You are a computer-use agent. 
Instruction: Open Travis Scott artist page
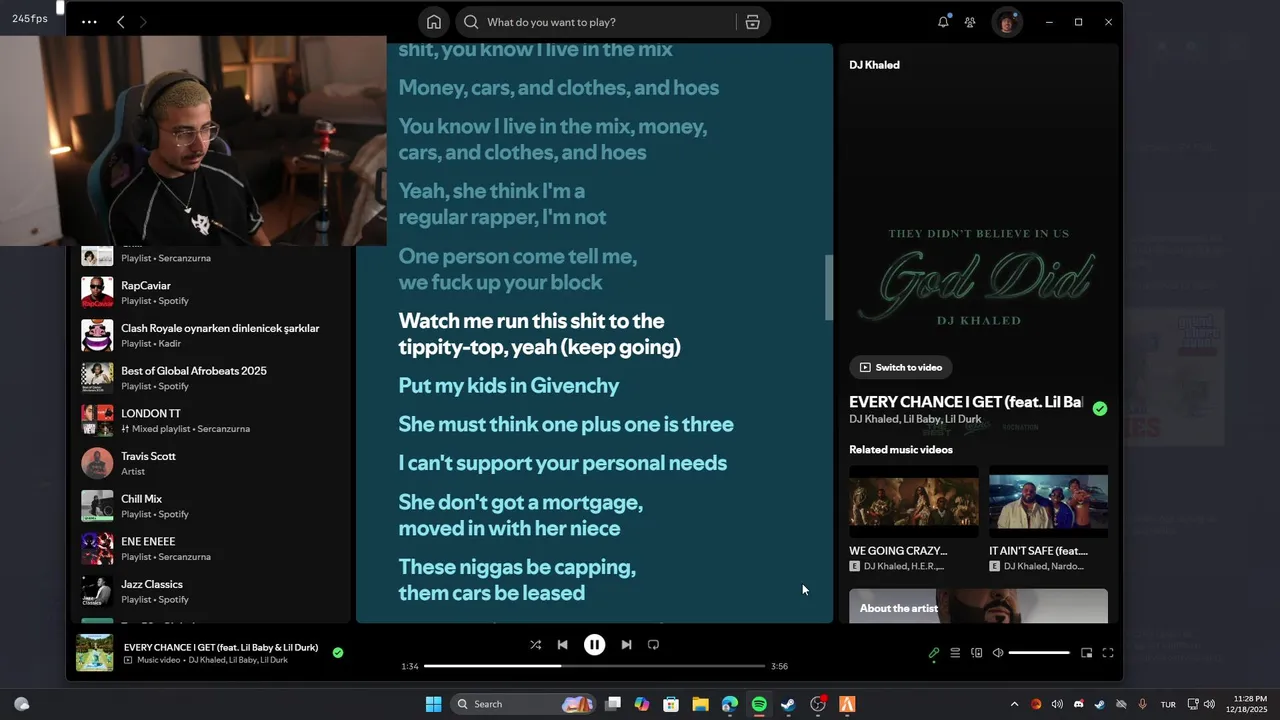(x=210, y=463)
